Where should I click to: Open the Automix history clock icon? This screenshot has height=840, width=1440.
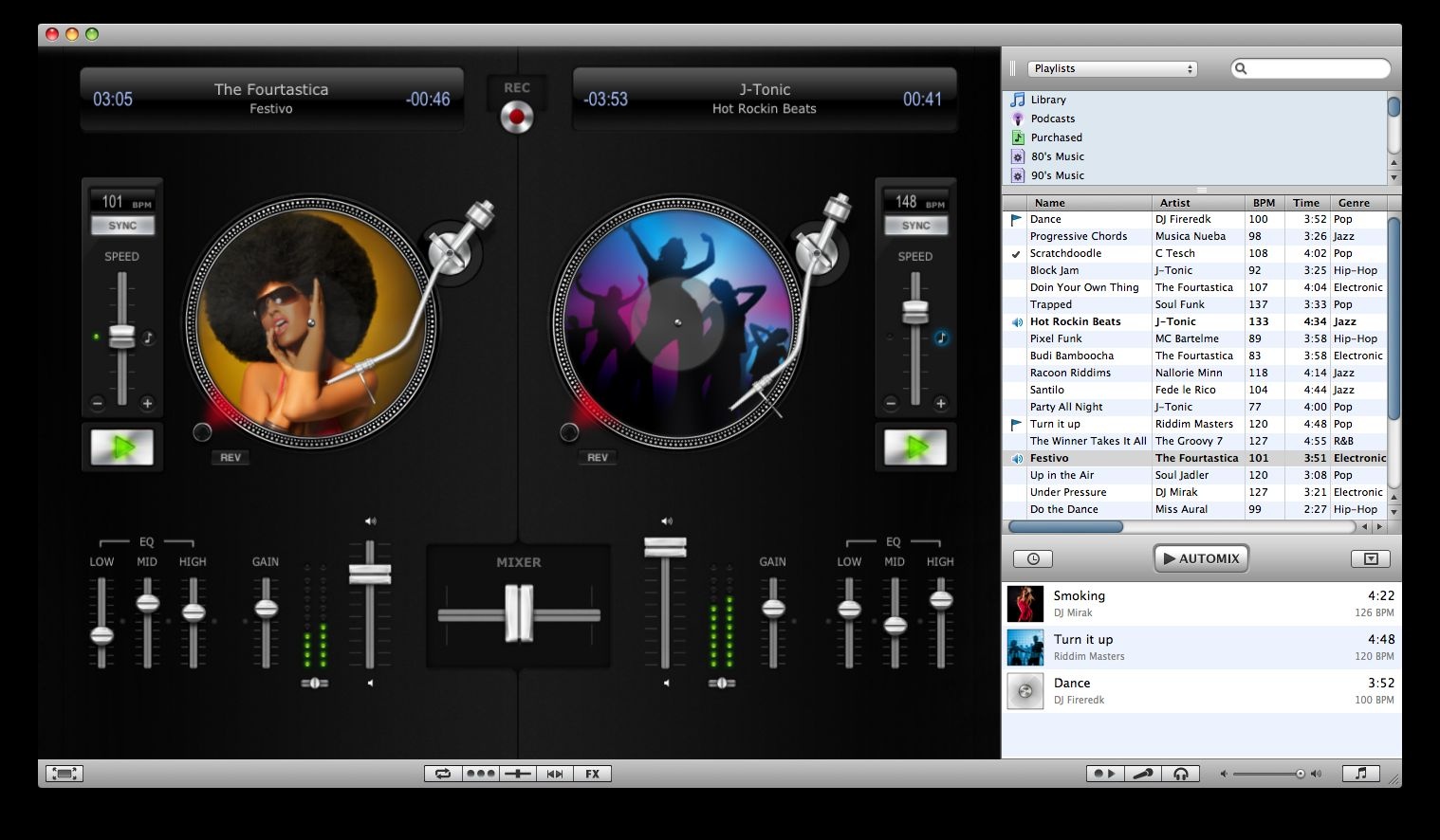[1033, 559]
